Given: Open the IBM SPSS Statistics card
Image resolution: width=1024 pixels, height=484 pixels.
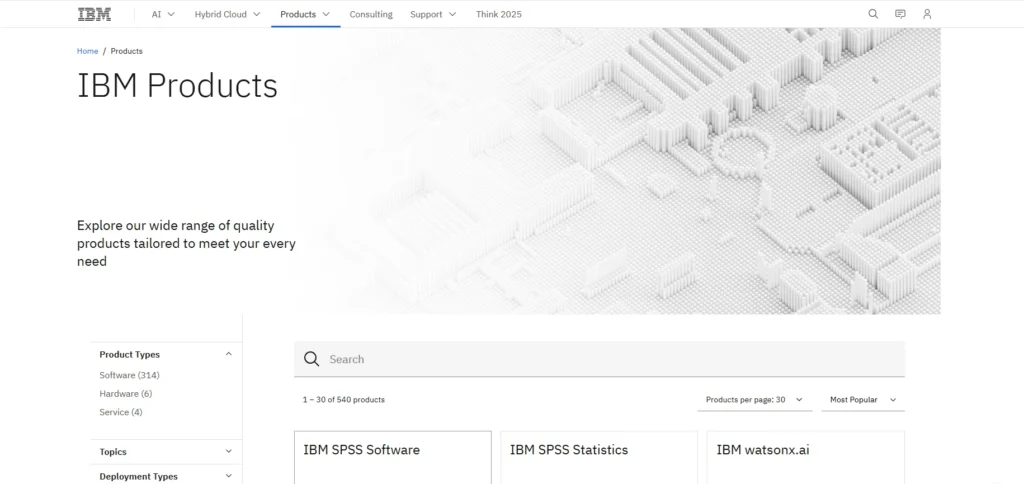Looking at the screenshot, I should coord(599,457).
